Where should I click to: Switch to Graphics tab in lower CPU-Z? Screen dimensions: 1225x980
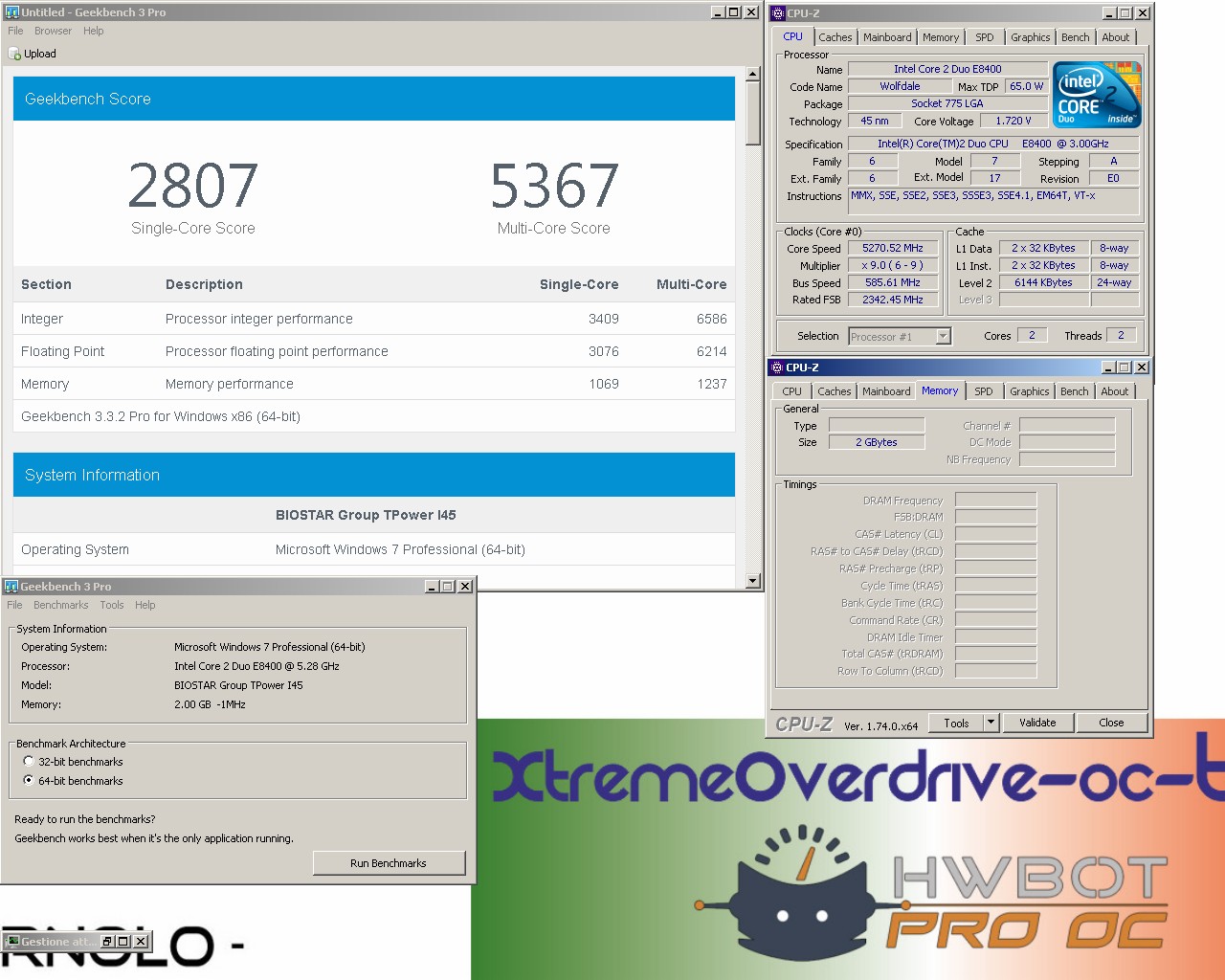pos(1029,391)
